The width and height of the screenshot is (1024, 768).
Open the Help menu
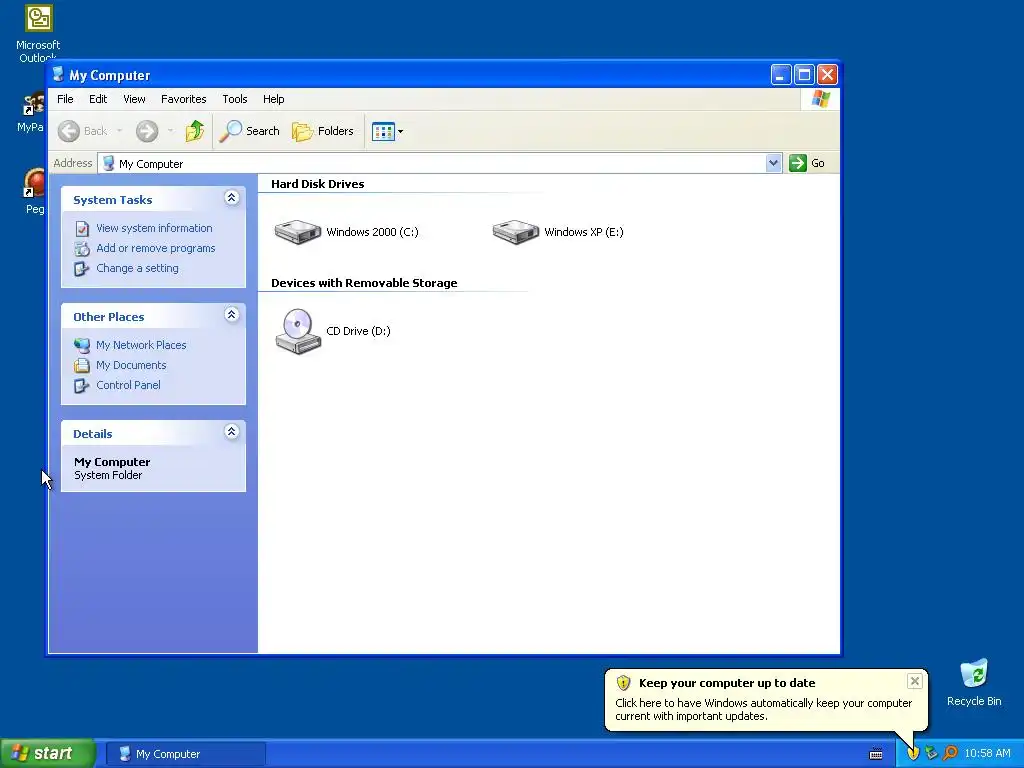(274, 99)
